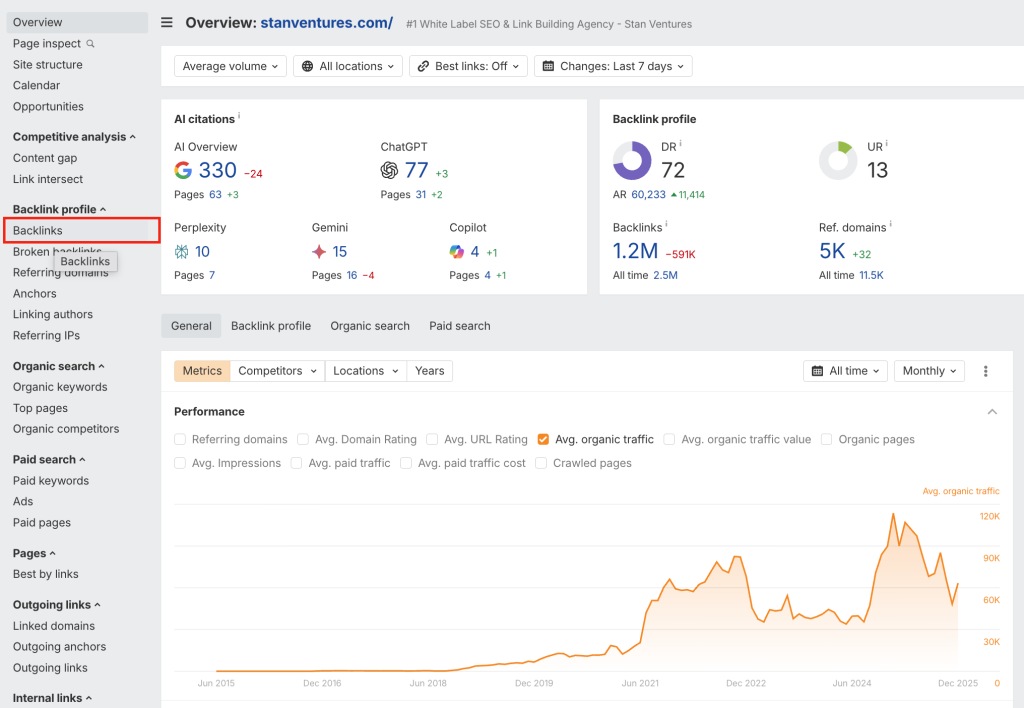Disable the Avg. organic traffic checkbox
Image resolution: width=1024 pixels, height=708 pixels.
tap(543, 439)
